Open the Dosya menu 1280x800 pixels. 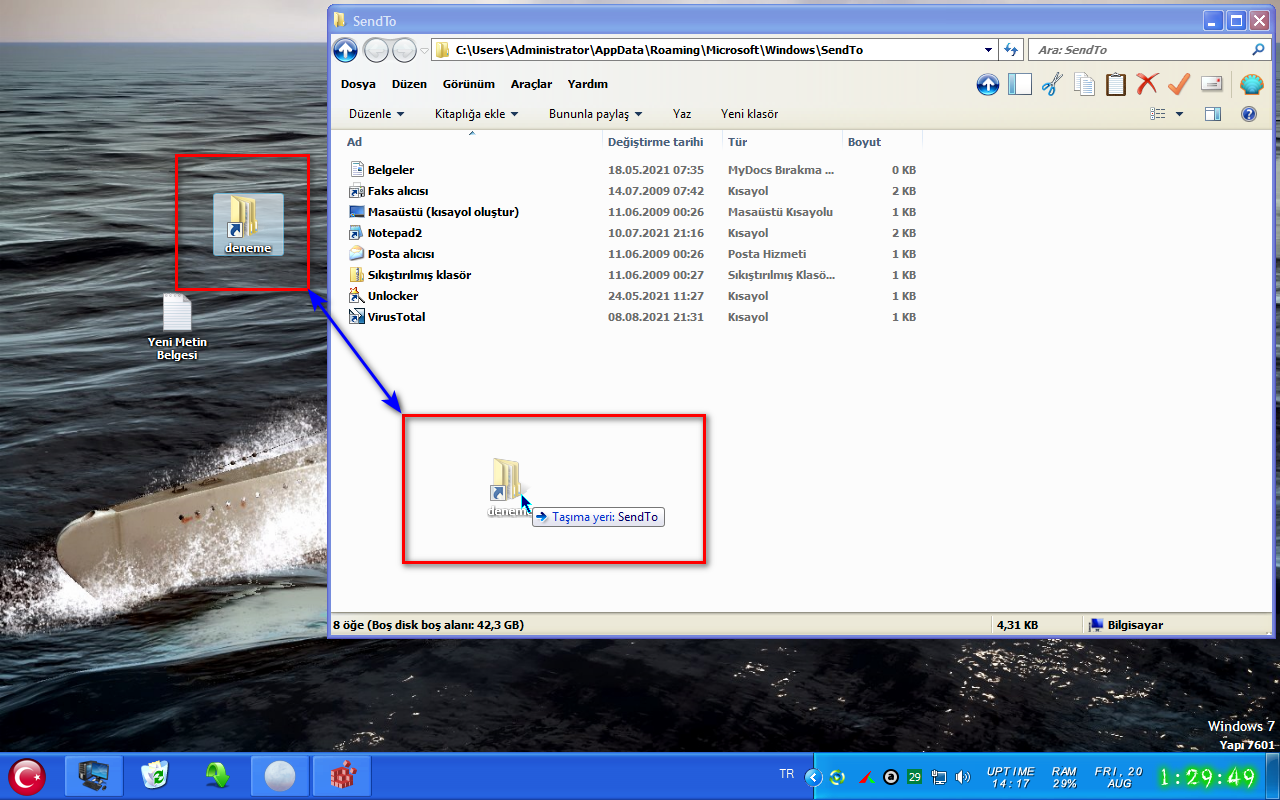tap(358, 84)
